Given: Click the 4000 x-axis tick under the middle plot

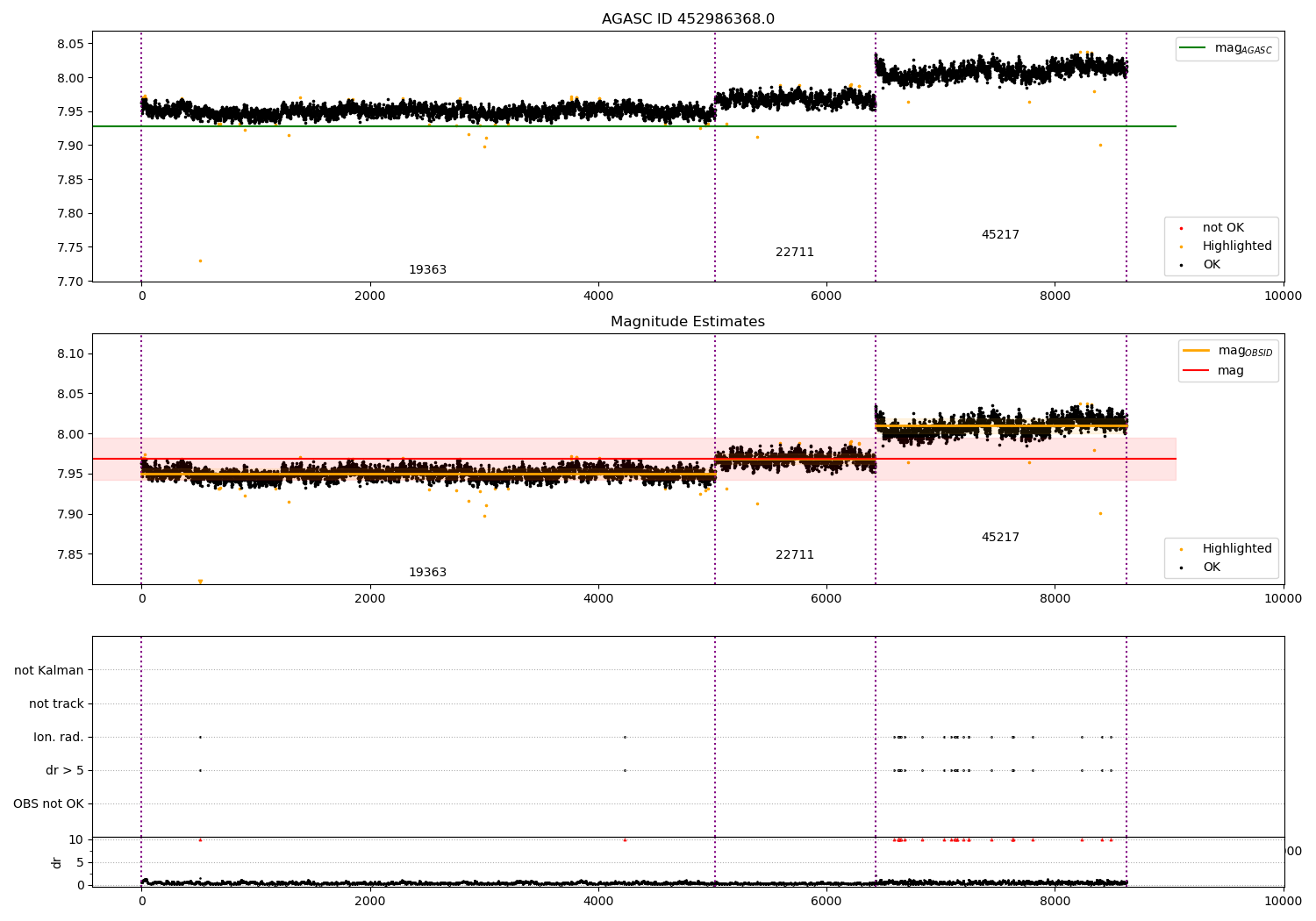Looking at the screenshot, I should [x=598, y=599].
